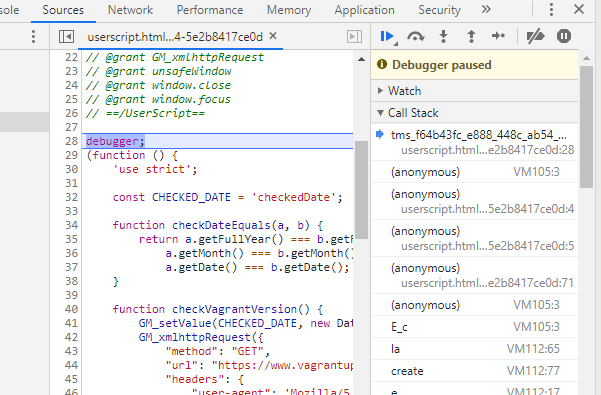Open the navigator more options menu
The image size is (601, 395).
pyautogui.click(x=33, y=37)
